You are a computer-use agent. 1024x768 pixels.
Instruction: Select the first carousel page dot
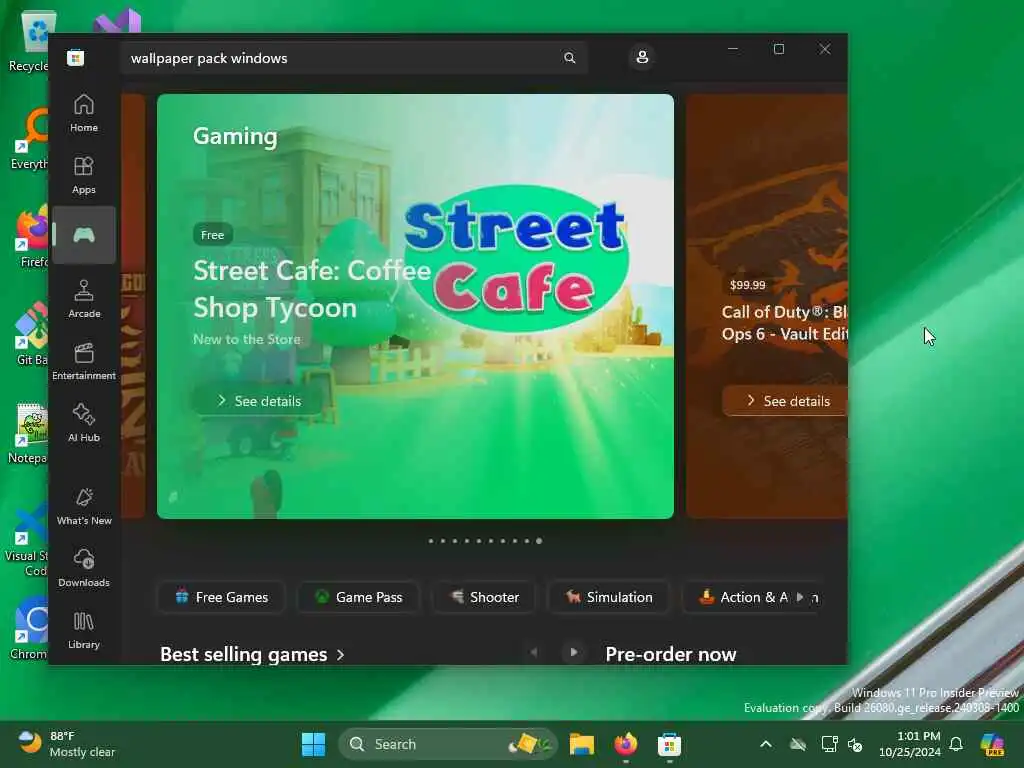(431, 541)
